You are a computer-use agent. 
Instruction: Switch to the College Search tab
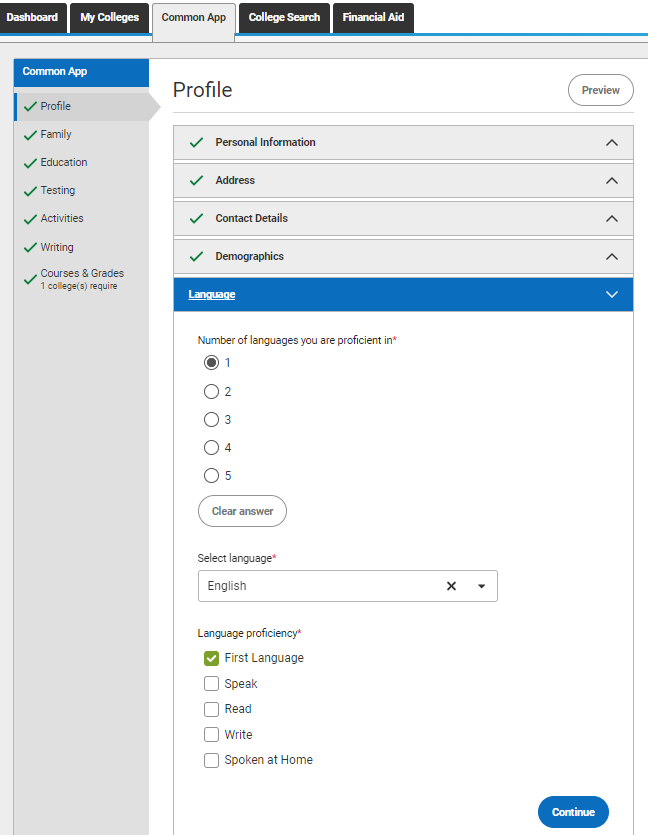284,18
